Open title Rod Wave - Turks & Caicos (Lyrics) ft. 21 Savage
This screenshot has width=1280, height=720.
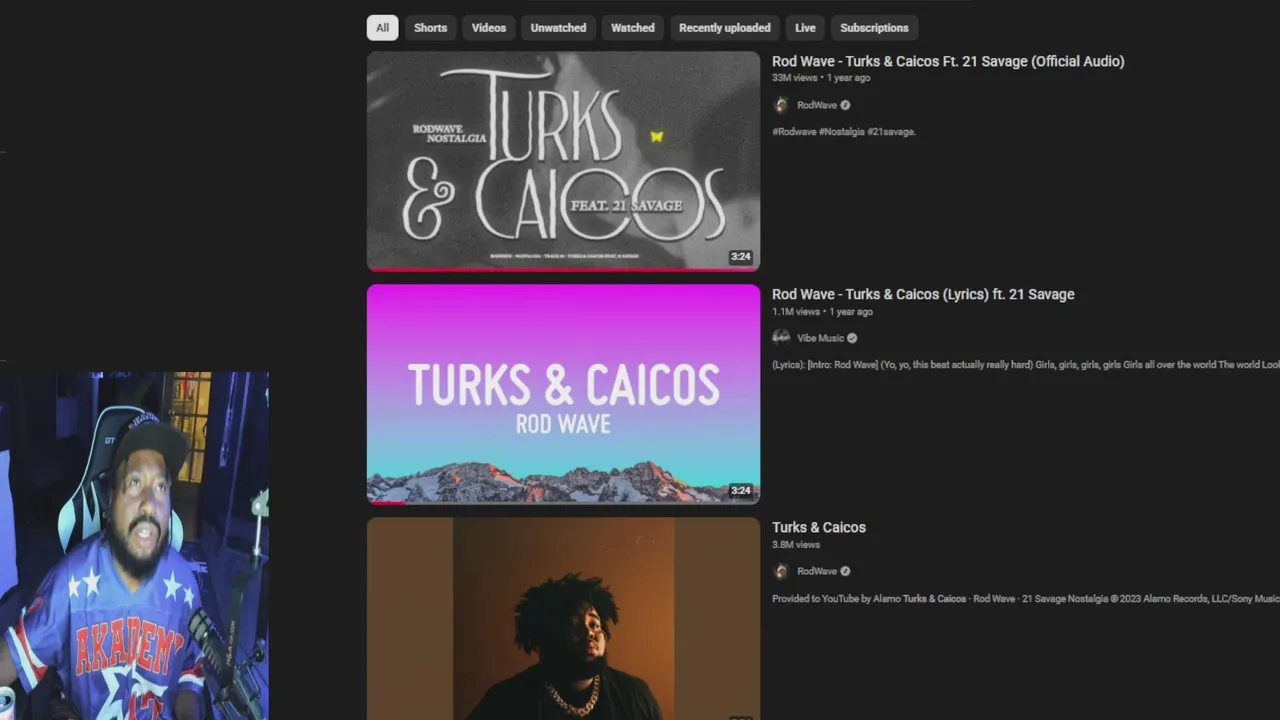coord(923,294)
